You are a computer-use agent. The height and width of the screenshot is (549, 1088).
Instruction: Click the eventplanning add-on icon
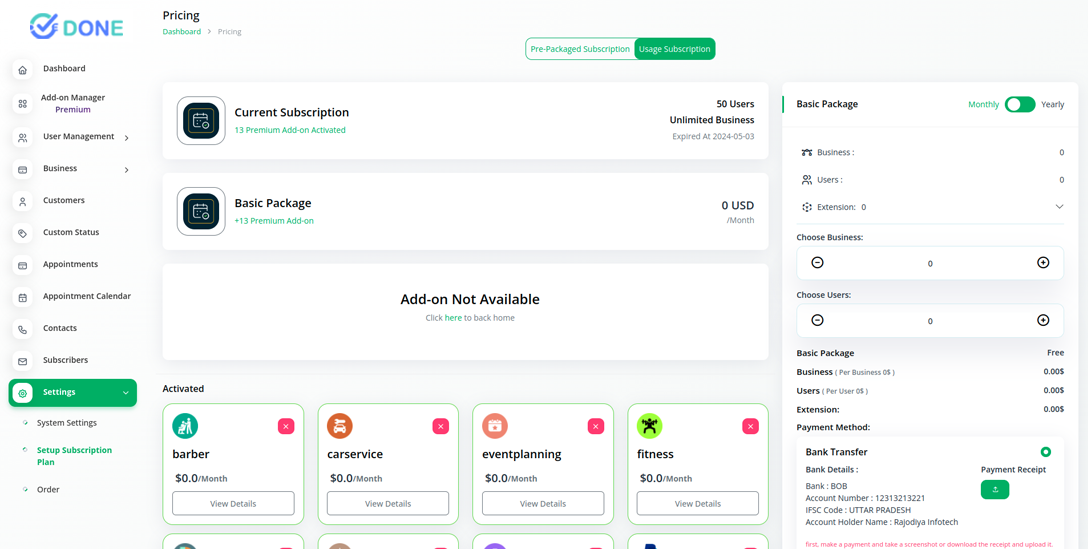[x=495, y=425]
